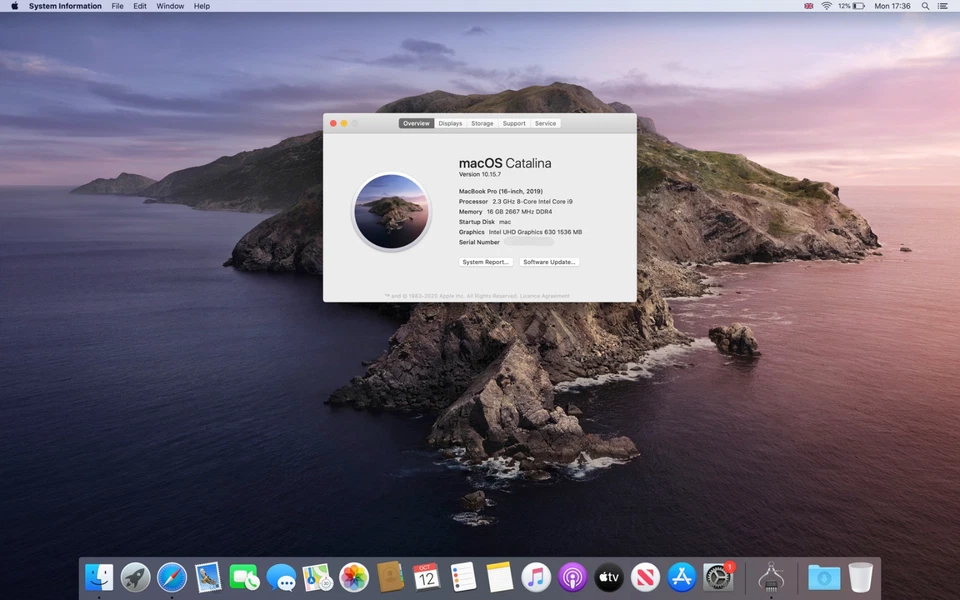
Task: Switch to the Service tab
Action: pyautogui.click(x=545, y=123)
